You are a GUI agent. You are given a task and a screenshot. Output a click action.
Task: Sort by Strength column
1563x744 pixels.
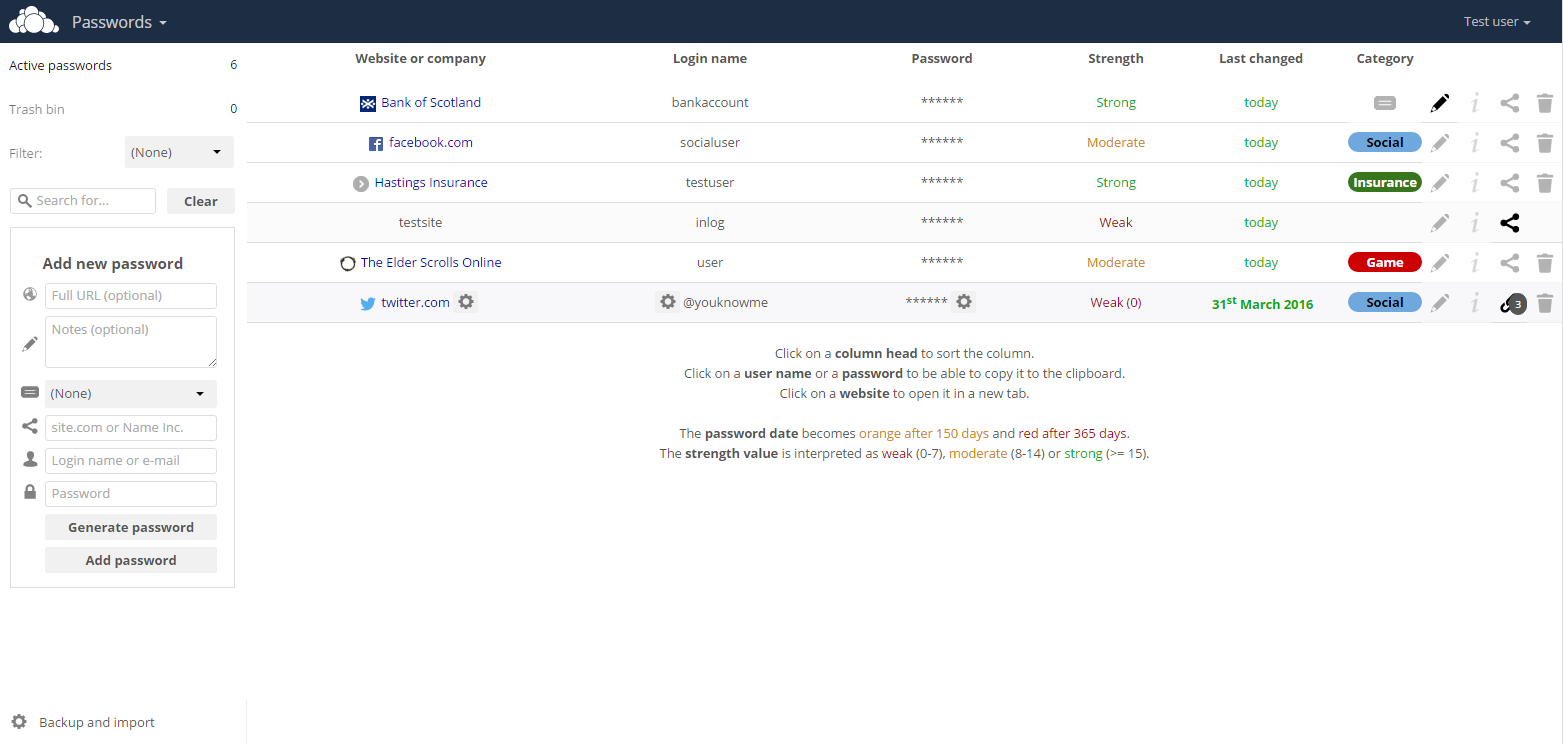(1116, 59)
